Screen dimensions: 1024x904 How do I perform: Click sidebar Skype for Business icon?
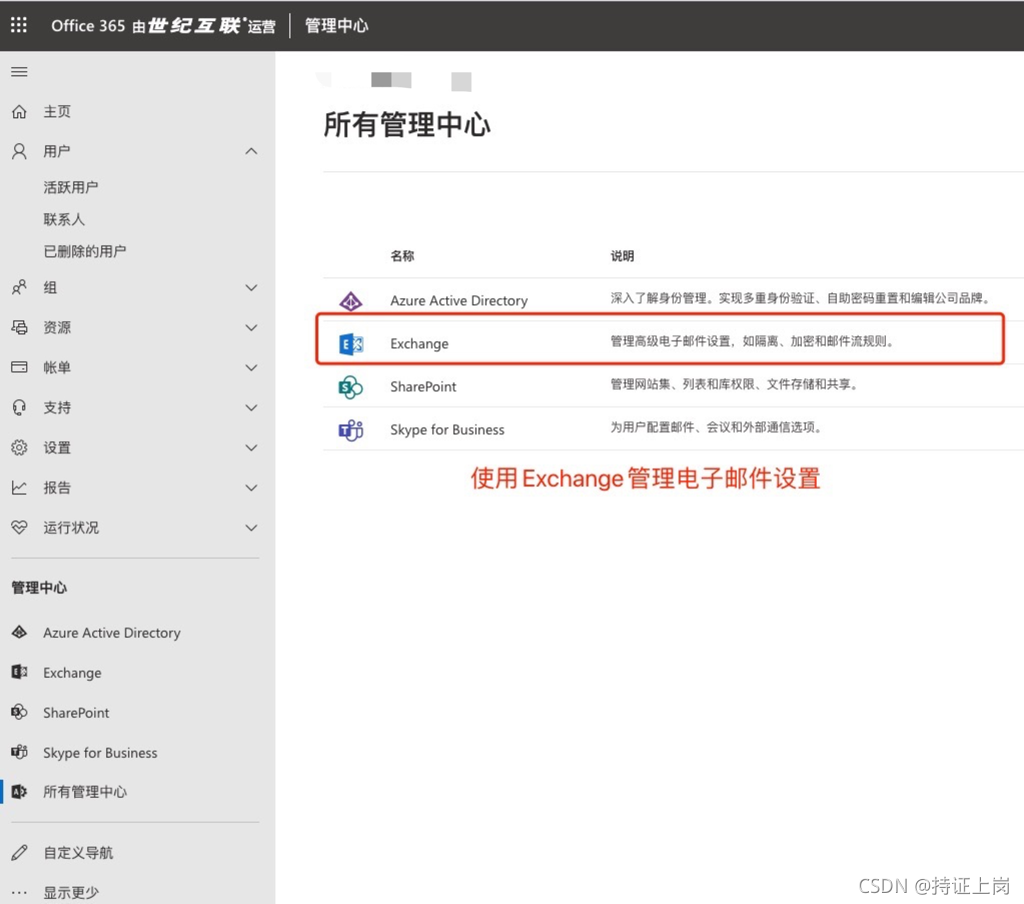coord(19,752)
